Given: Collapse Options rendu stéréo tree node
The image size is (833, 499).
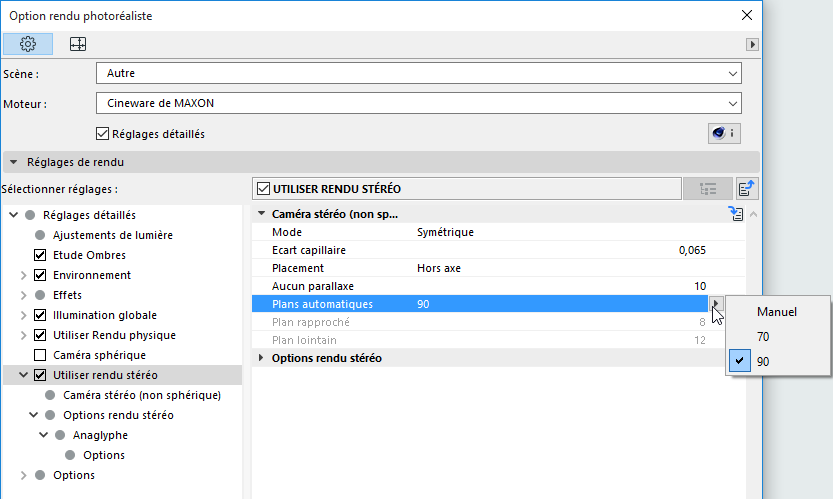Looking at the screenshot, I should [33, 415].
